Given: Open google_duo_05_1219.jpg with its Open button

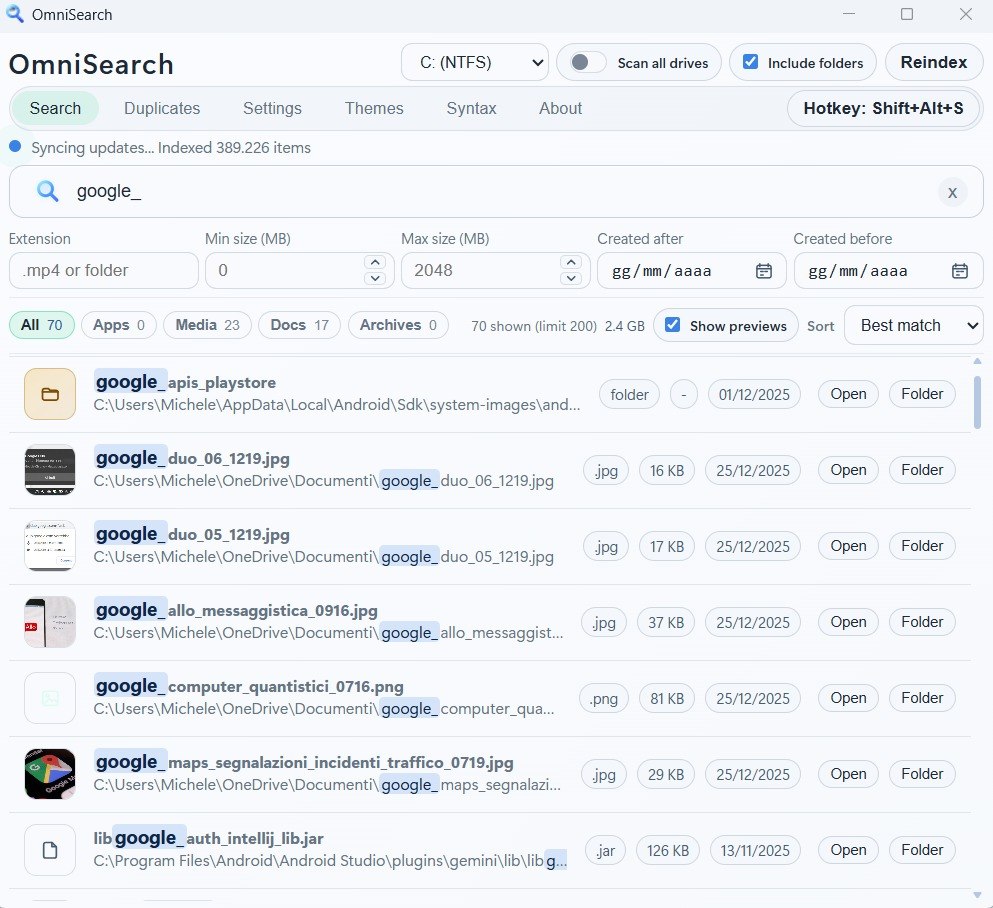Looking at the screenshot, I should (847, 546).
